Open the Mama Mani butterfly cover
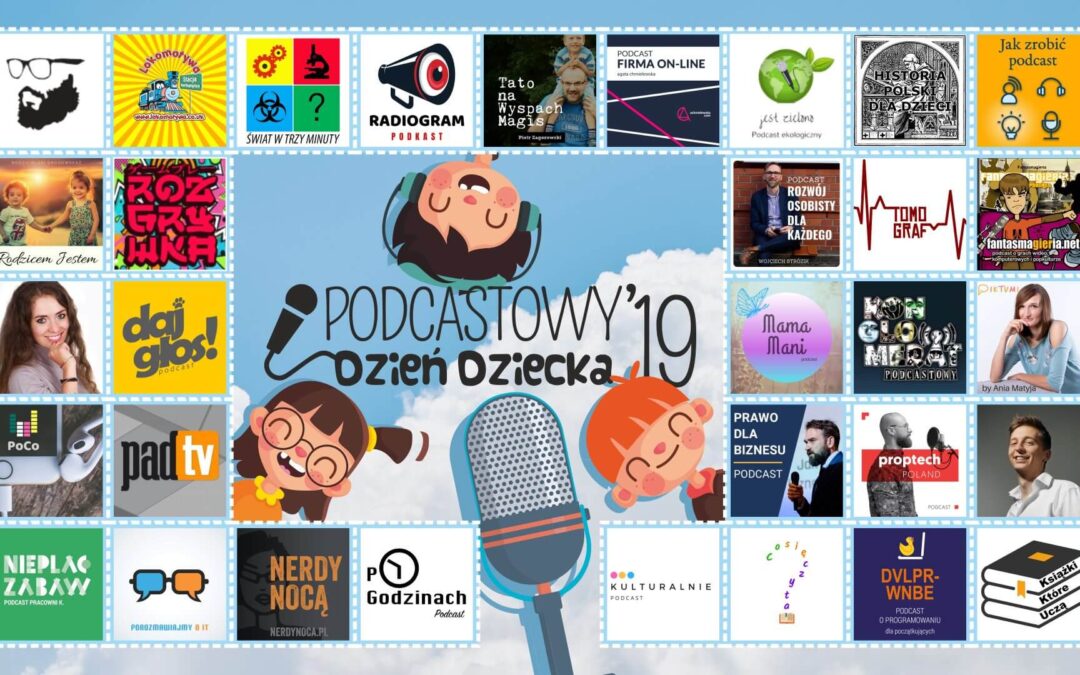1080x675 pixels. click(787, 337)
